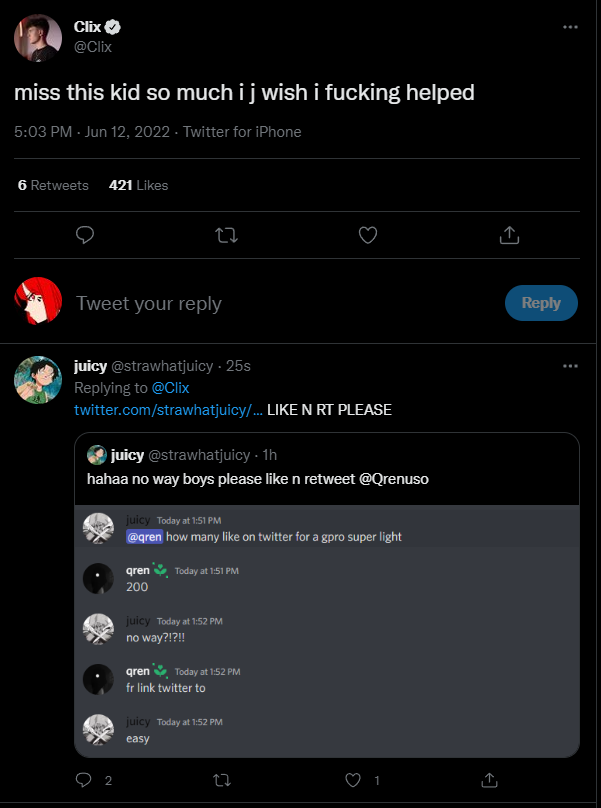Screen dimensions: 601x808
Task: View the 421 Likes list
Action: (138, 185)
